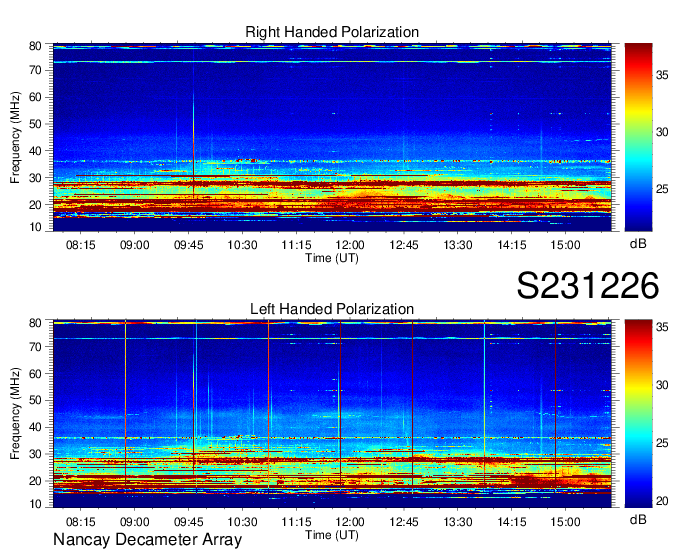Click the "40" frequency tick of Left Handed plot
680x552 pixels.
(36, 428)
